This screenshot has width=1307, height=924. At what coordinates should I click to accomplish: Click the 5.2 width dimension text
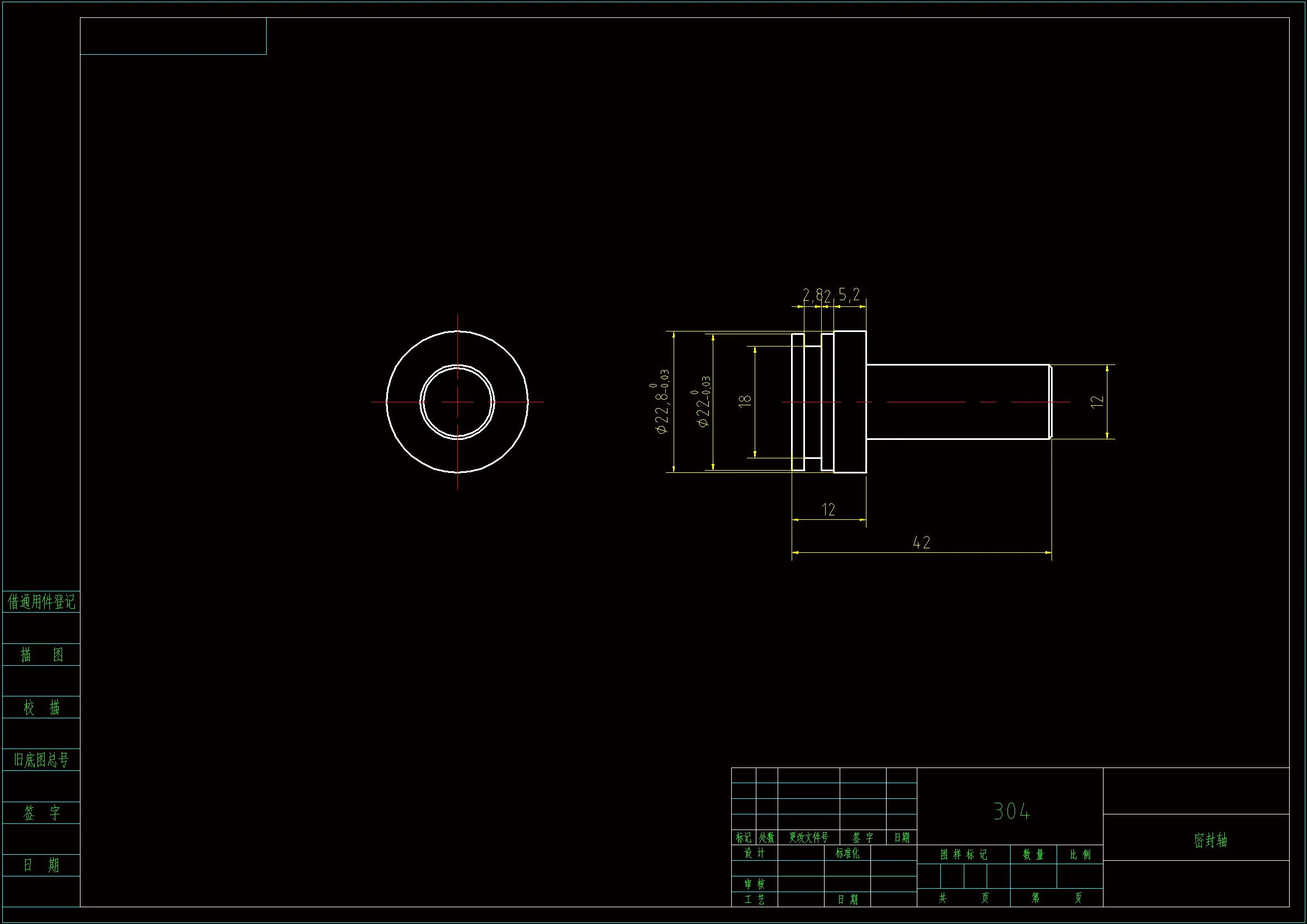click(x=849, y=295)
